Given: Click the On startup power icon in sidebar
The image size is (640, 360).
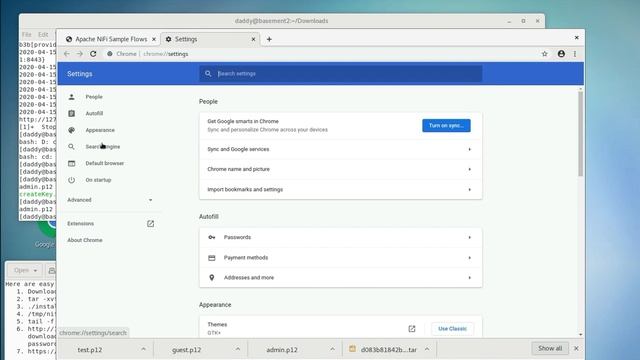Looking at the screenshot, I should tap(71, 180).
